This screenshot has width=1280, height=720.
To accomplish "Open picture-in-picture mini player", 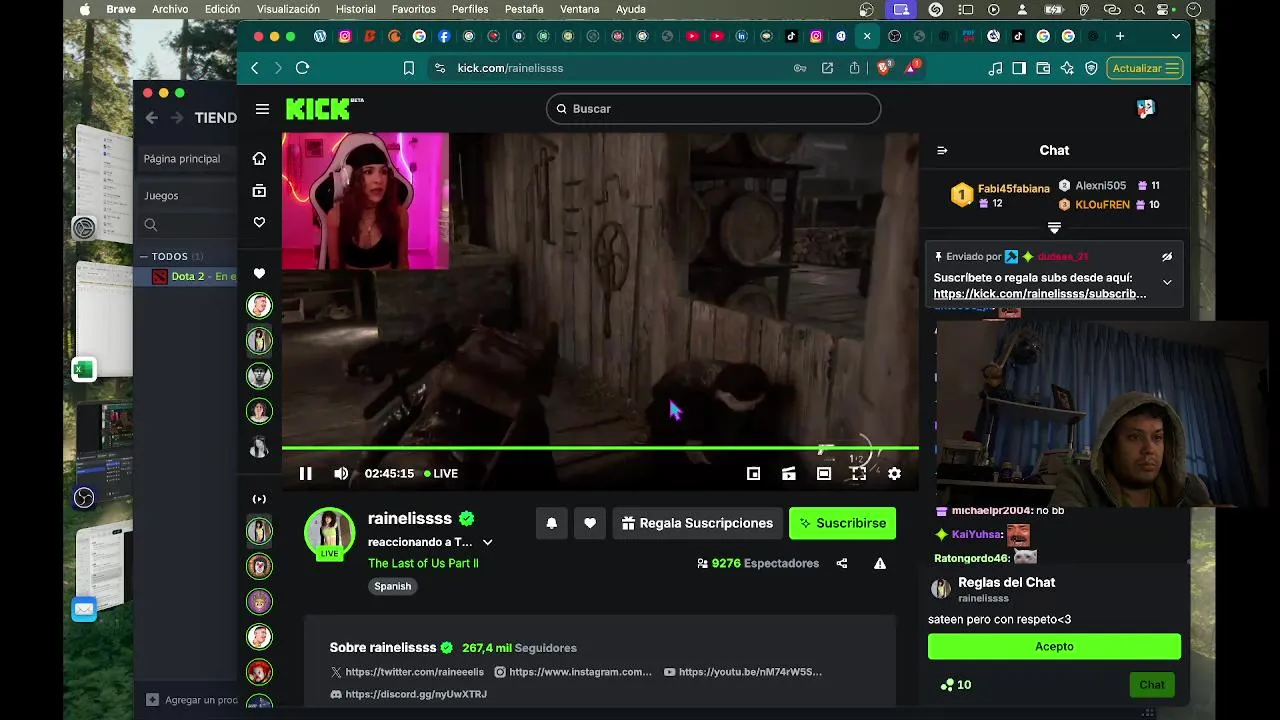I will (x=754, y=474).
